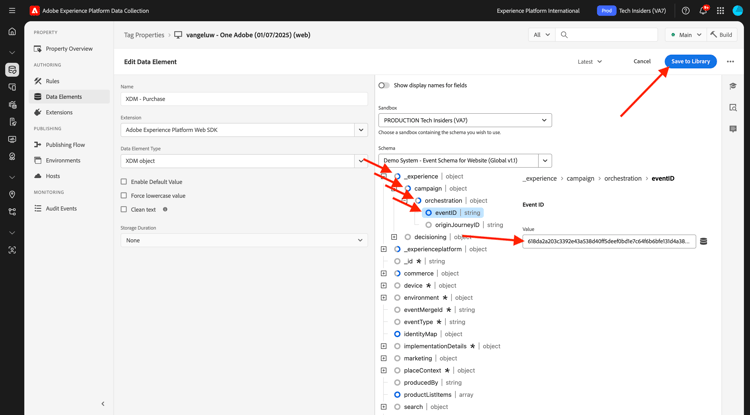Select the Tags icon in left rail
Screen dimensions: 750x415
tap(12, 70)
